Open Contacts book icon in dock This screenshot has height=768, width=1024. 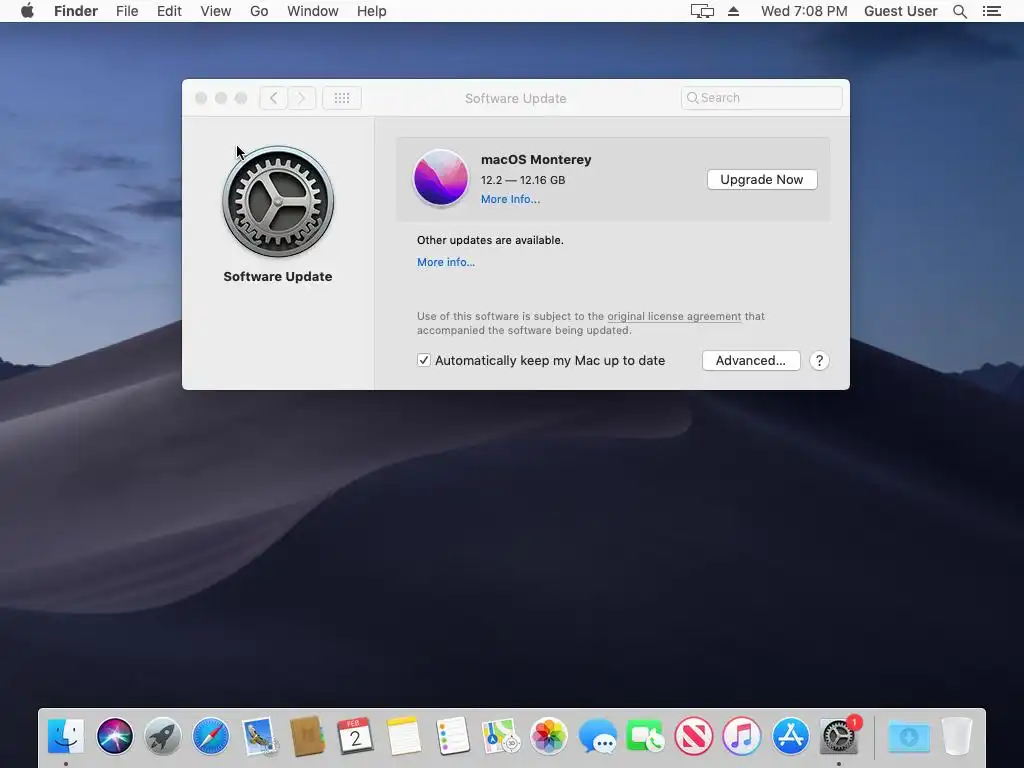click(x=308, y=736)
